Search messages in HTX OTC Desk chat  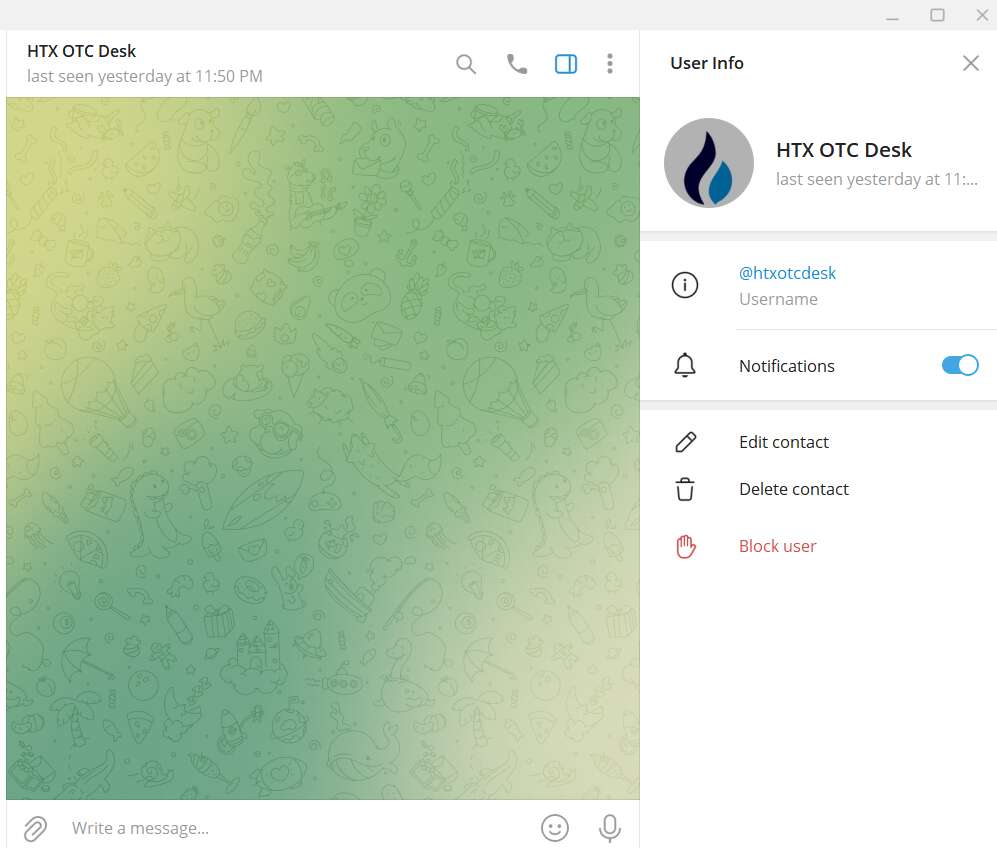(x=465, y=64)
